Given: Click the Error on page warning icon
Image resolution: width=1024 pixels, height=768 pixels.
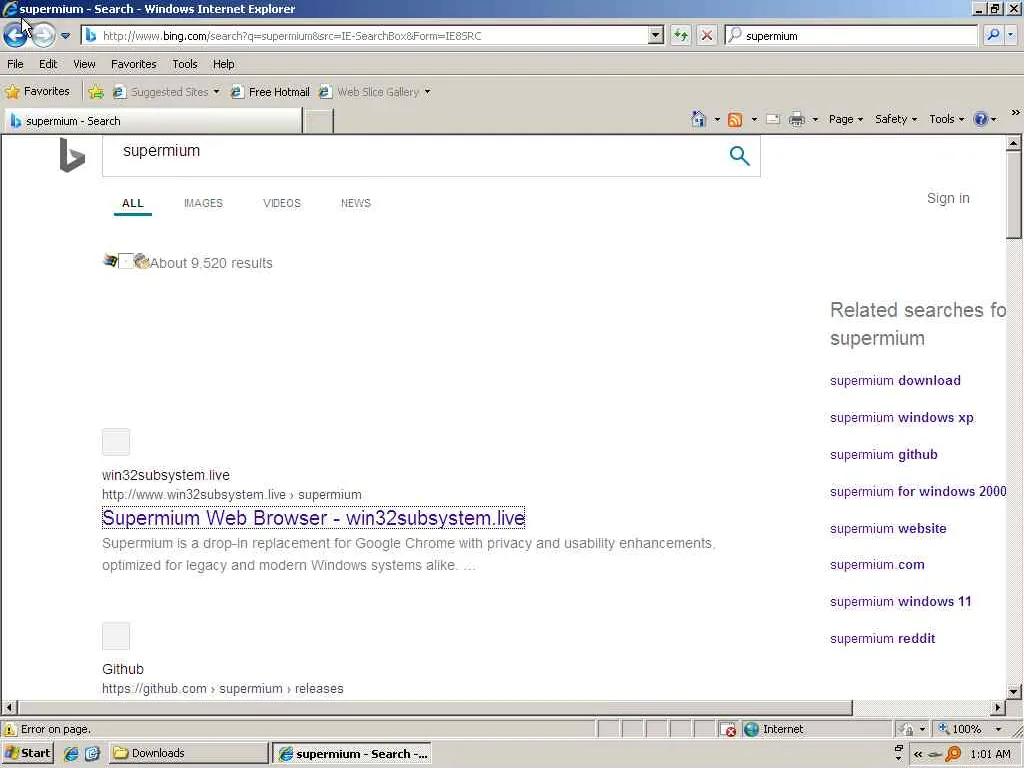Looking at the screenshot, I should coord(10,729).
